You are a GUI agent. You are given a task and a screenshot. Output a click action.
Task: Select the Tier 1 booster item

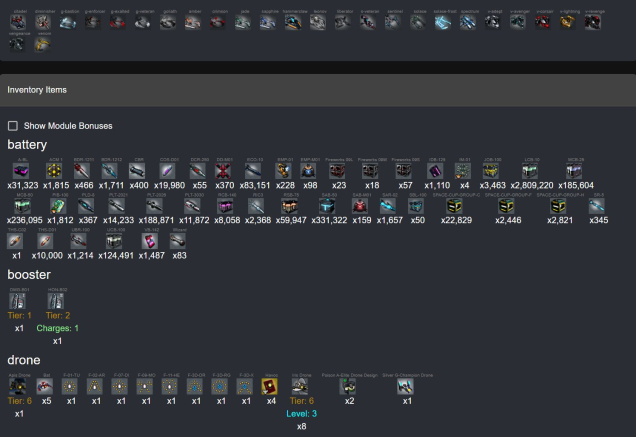[18, 301]
